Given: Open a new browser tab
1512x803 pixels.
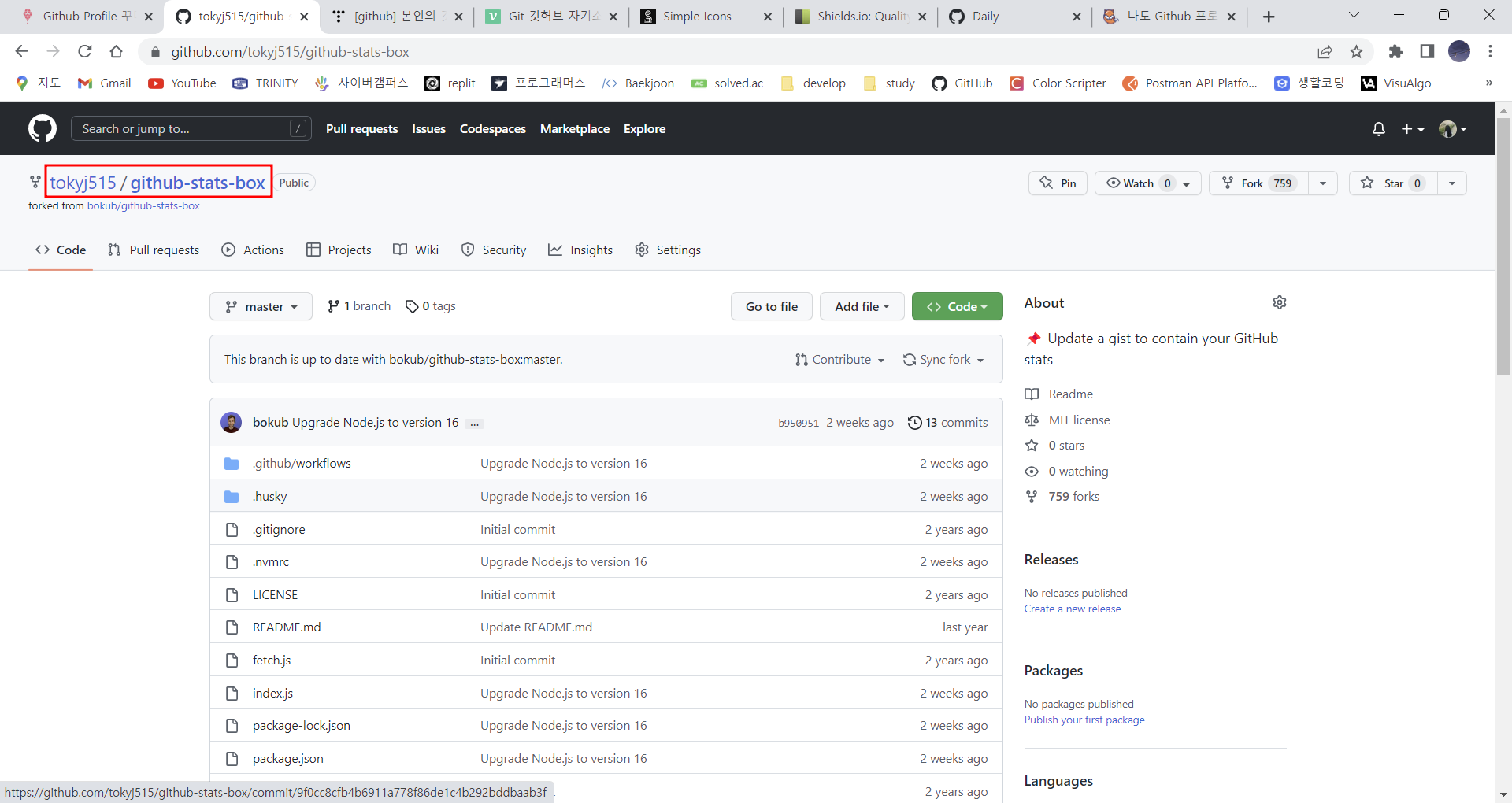Looking at the screenshot, I should coord(1269,17).
